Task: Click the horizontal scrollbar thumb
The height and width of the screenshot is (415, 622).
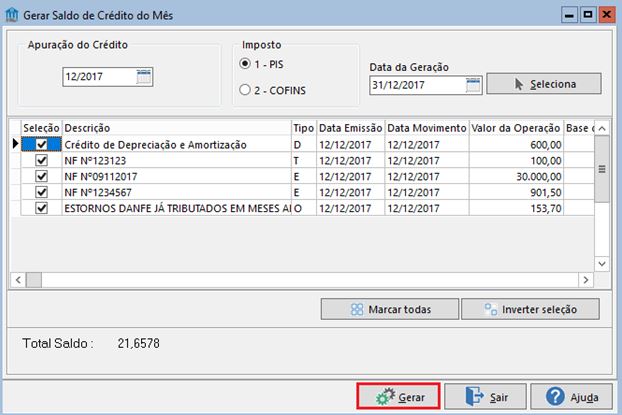Action: tap(34, 280)
